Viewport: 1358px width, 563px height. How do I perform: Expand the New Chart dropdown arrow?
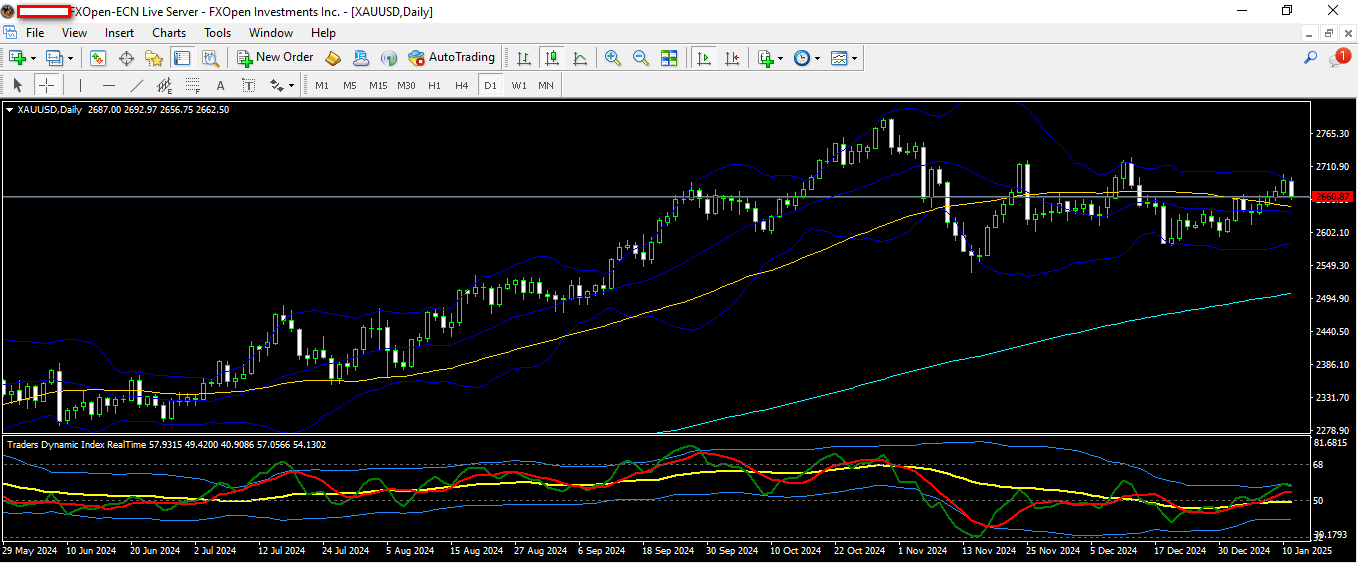click(x=33, y=58)
